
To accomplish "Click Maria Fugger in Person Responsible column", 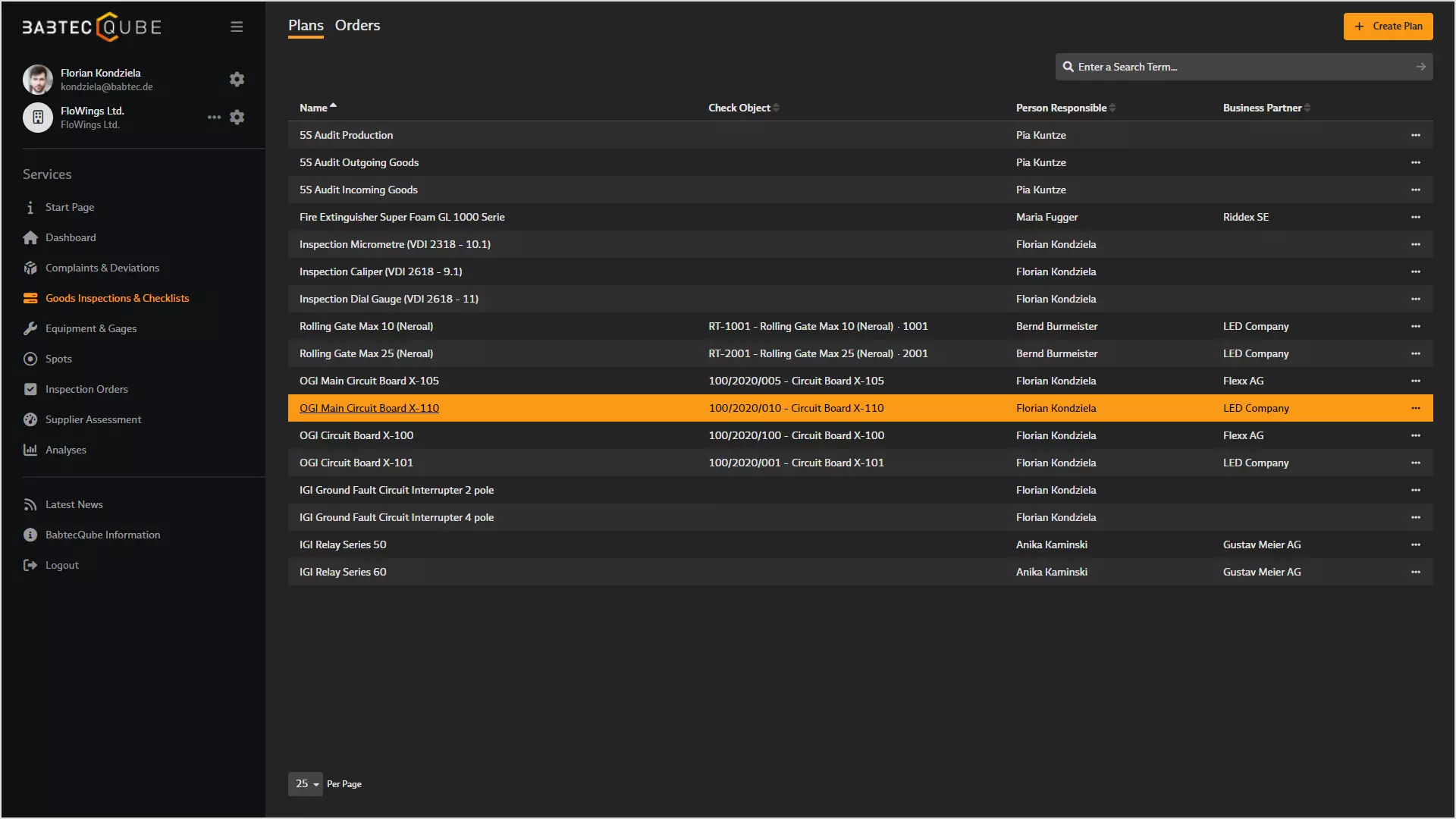I will coord(1046,217).
